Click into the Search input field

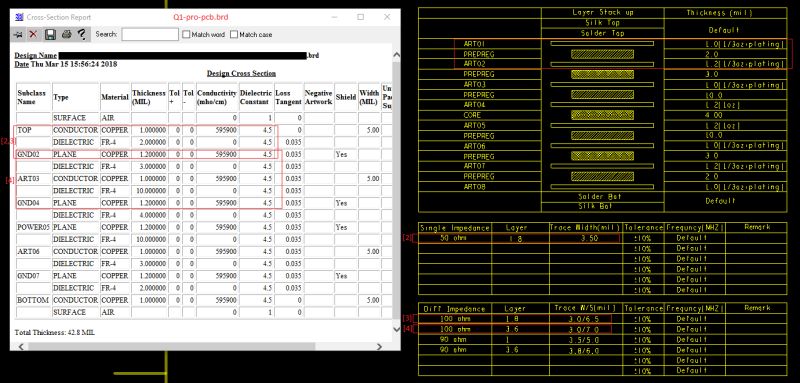150,35
